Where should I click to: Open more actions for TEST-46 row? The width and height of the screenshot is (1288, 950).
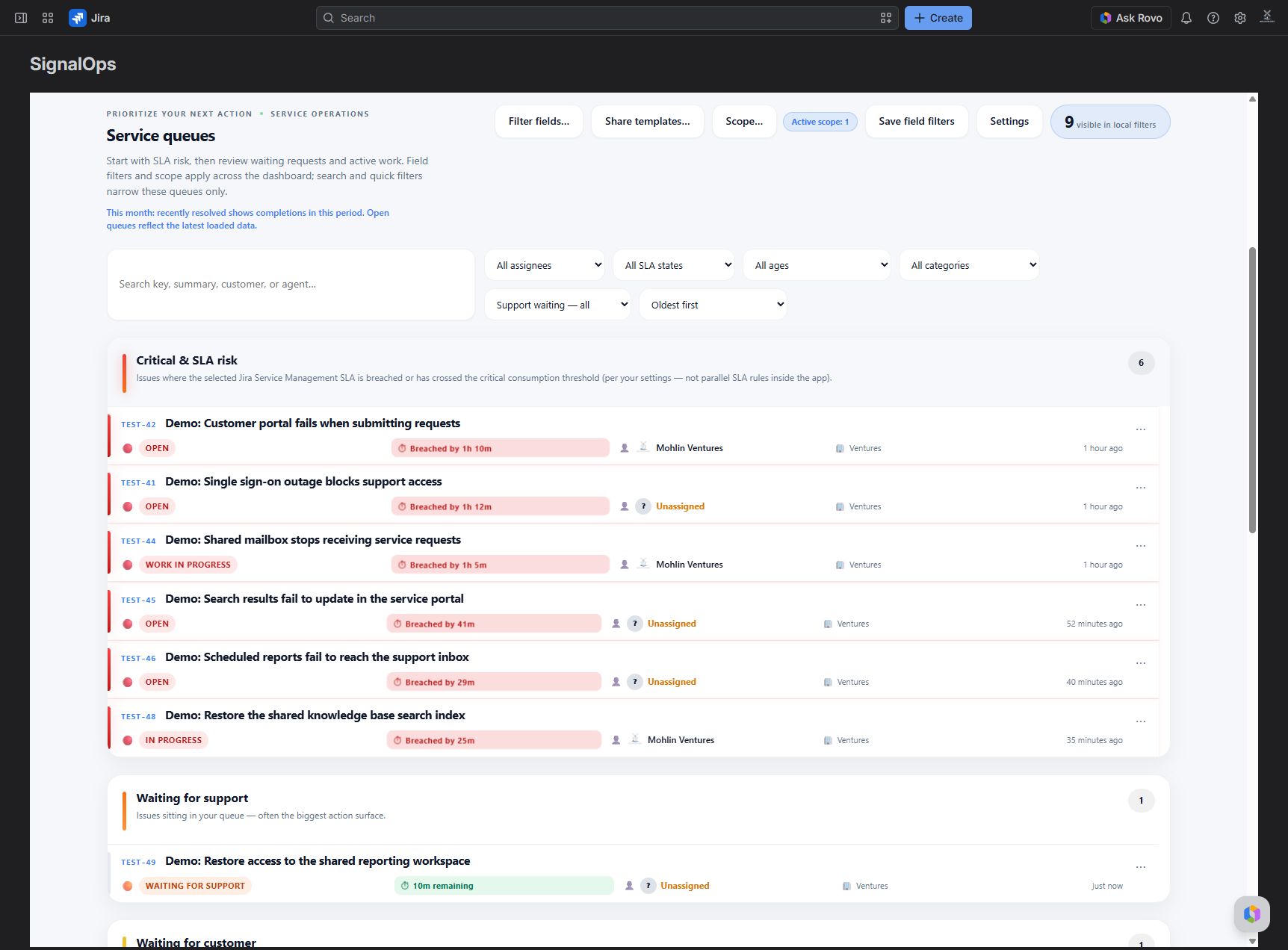pos(1141,663)
